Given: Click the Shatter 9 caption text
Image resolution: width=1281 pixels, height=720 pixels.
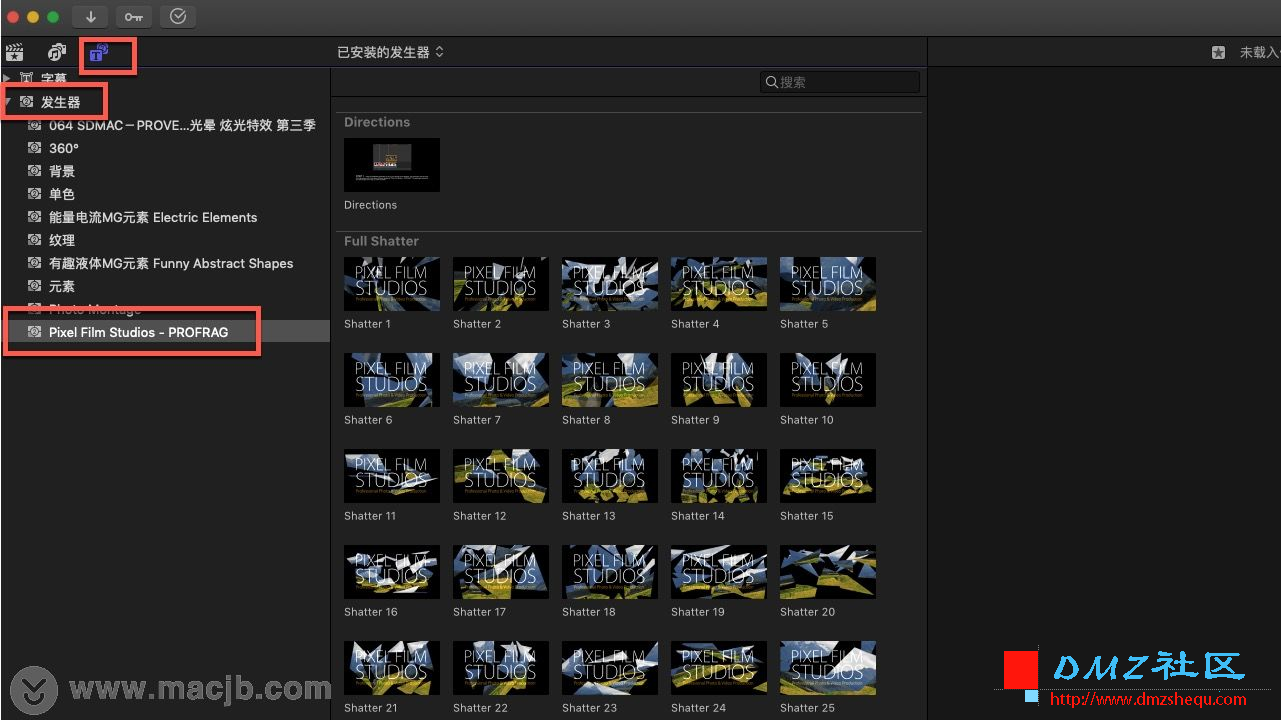Looking at the screenshot, I should pos(695,420).
